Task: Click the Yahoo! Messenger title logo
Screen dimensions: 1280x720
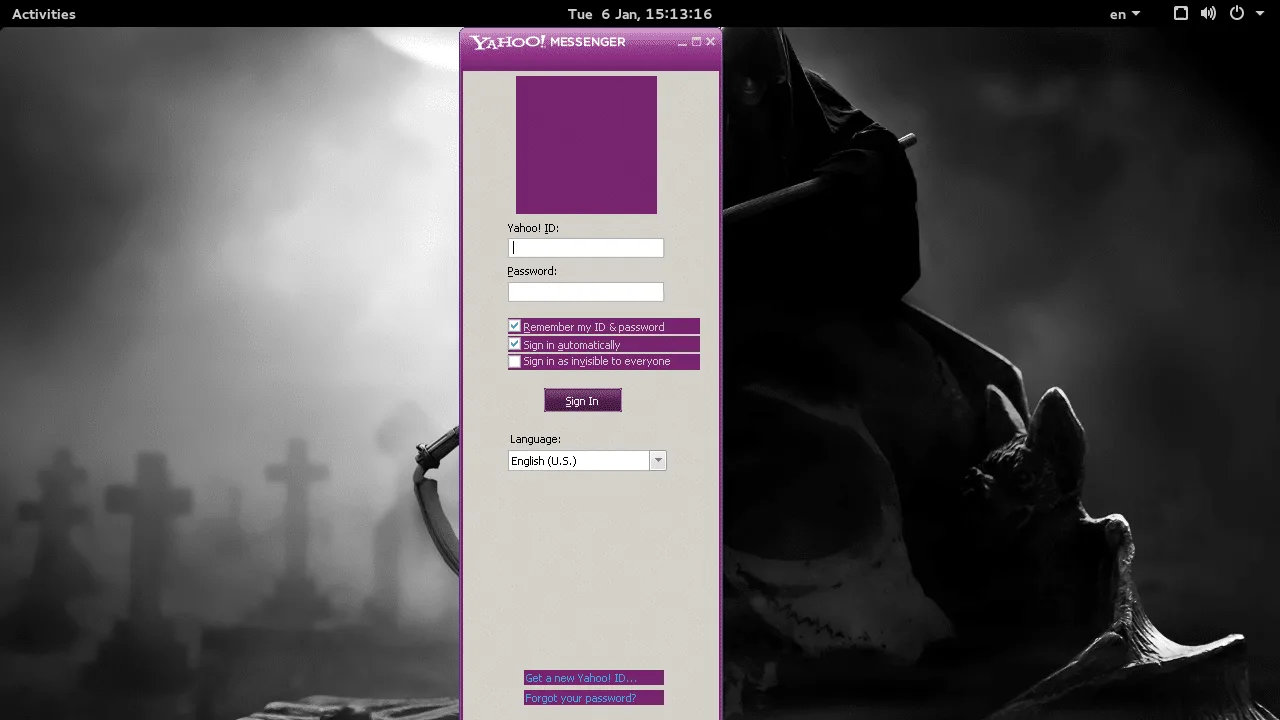Action: point(549,42)
